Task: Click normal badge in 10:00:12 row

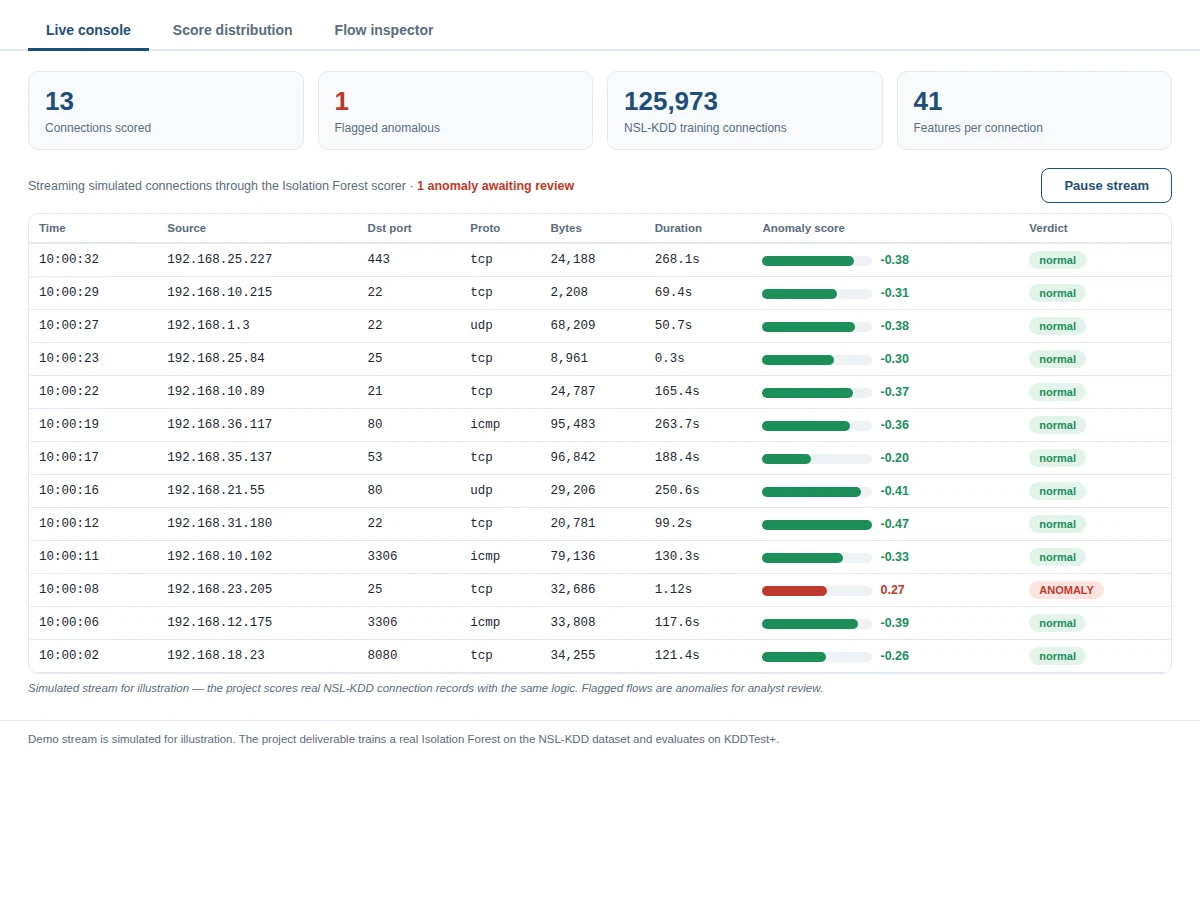Action: point(1057,524)
